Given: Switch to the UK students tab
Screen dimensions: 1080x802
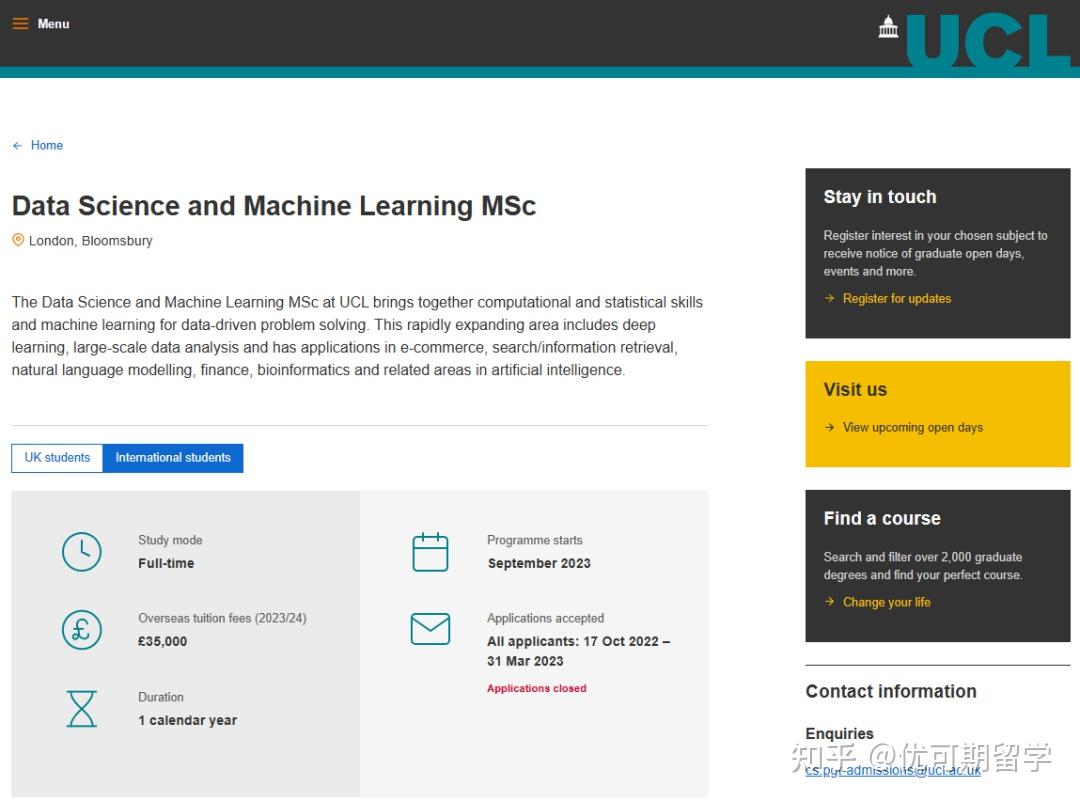Looking at the screenshot, I should pyautogui.click(x=56, y=457).
